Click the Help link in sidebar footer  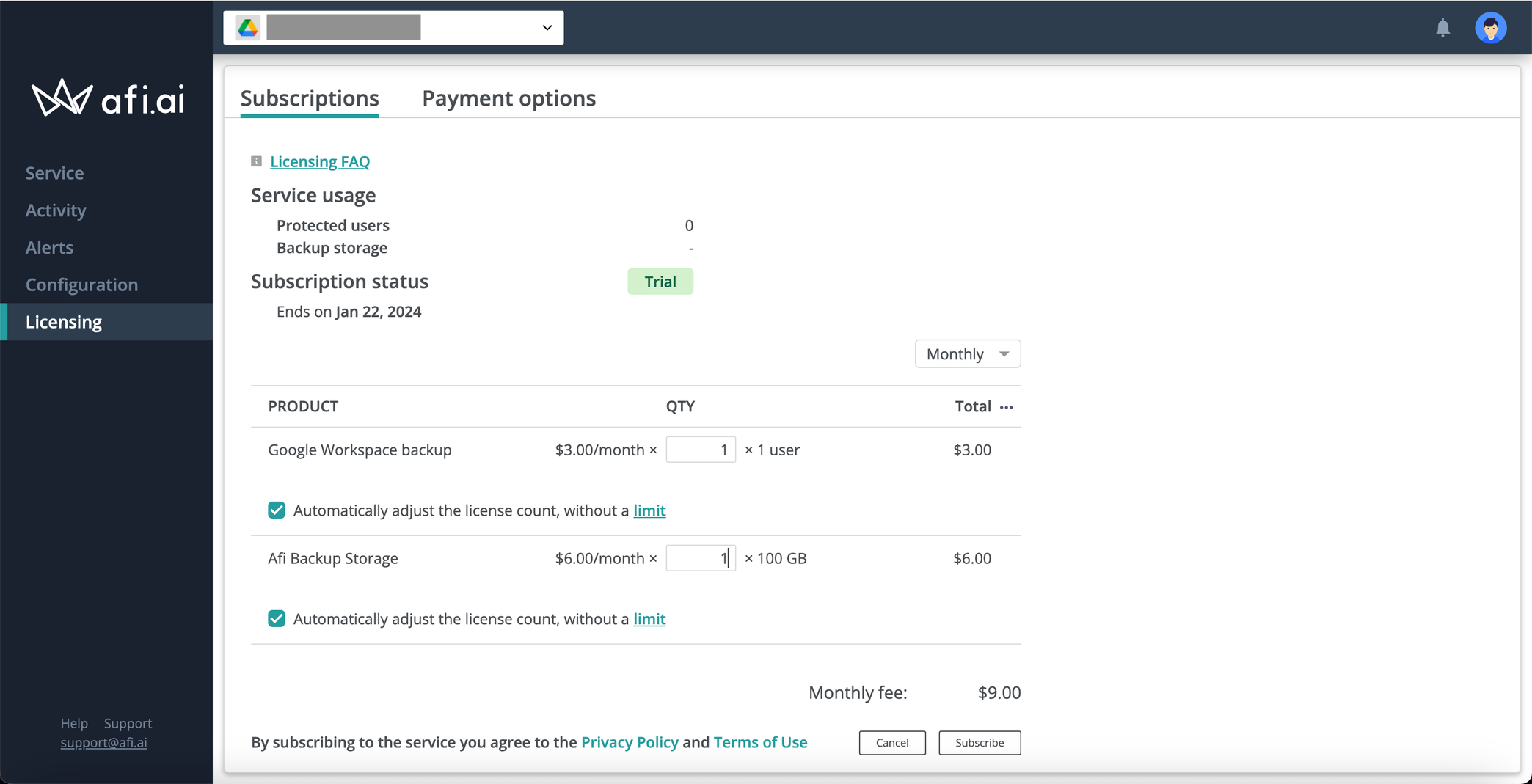[74, 723]
